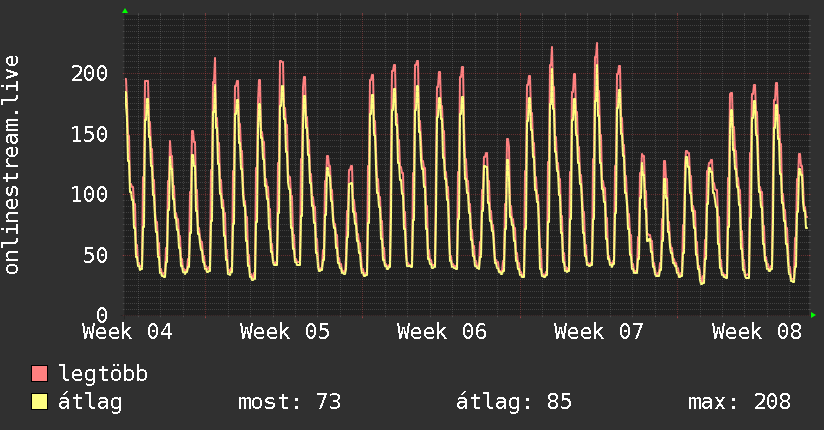Click the Week 07 axis label
Viewport: 824px width, 430px height.
pyautogui.click(x=599, y=332)
